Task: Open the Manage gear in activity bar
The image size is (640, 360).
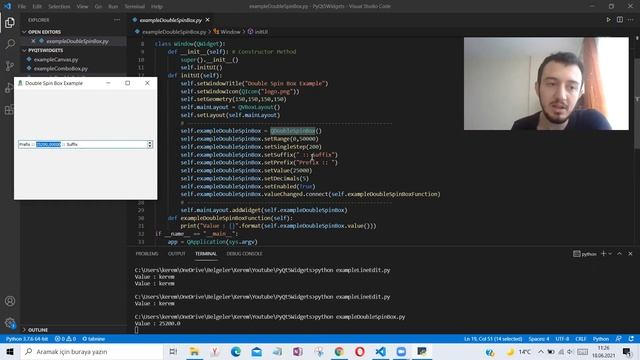Action: click(10, 323)
